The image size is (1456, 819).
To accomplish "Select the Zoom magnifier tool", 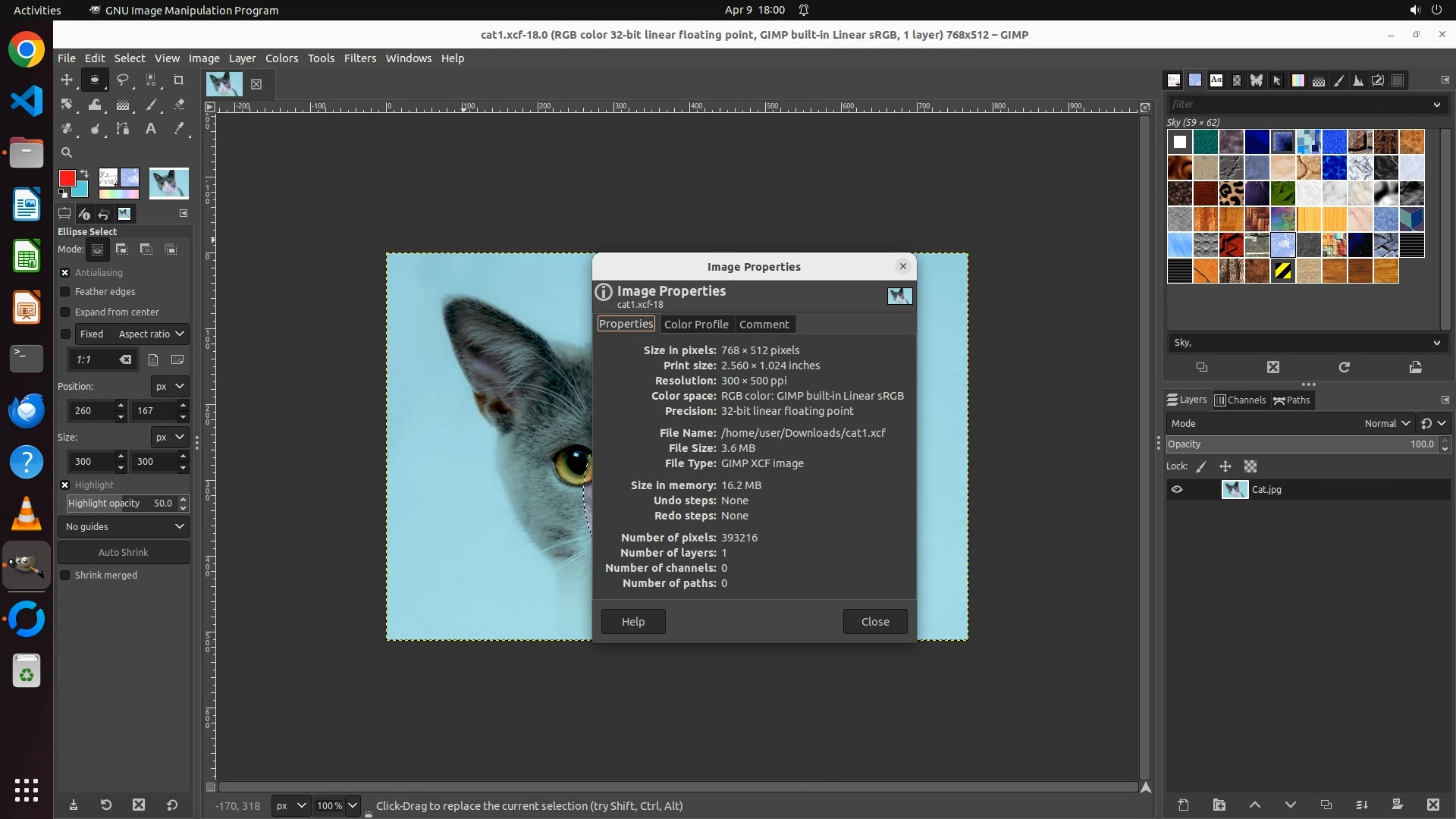I will (x=67, y=152).
